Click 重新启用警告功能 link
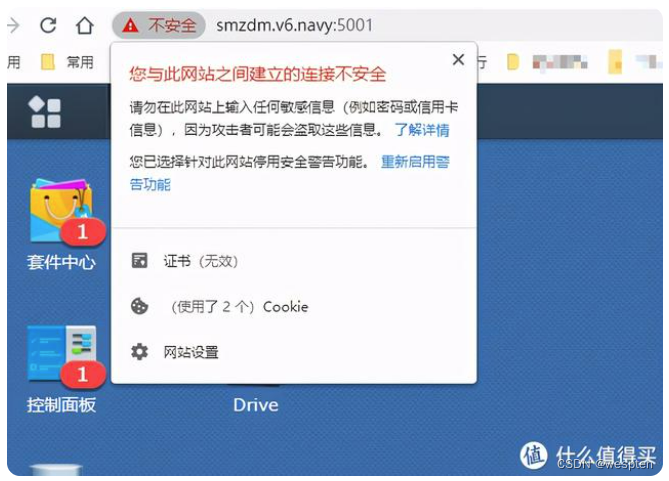 (x=289, y=173)
